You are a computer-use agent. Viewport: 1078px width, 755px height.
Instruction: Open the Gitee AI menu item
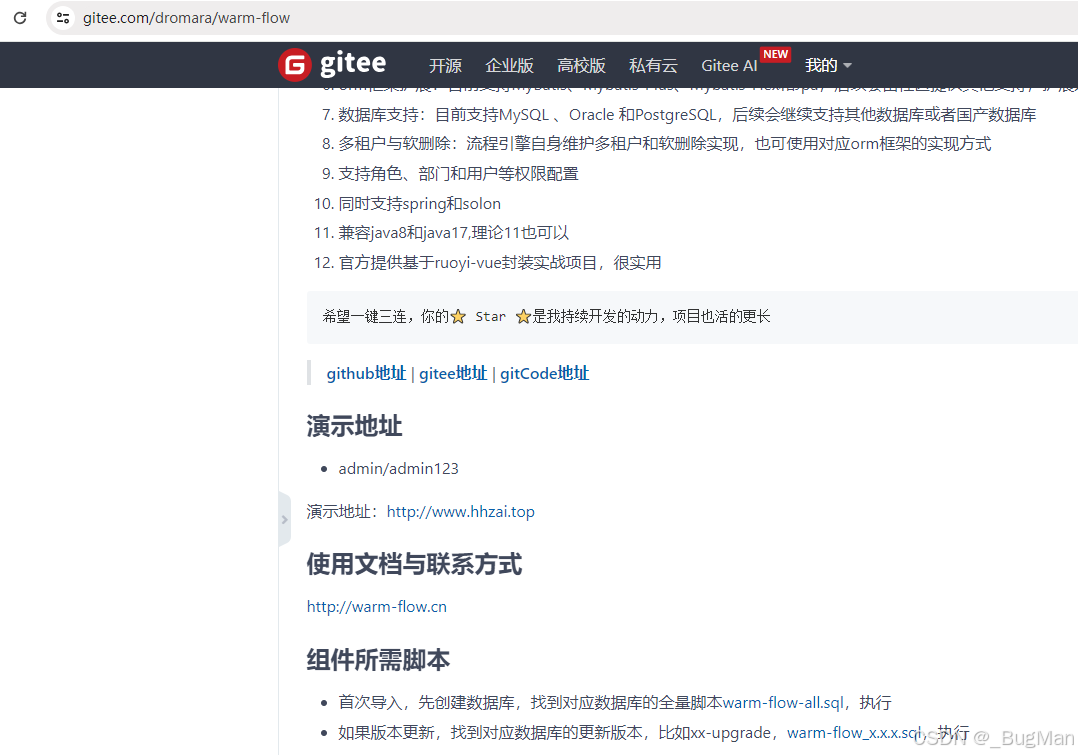pyautogui.click(x=729, y=65)
